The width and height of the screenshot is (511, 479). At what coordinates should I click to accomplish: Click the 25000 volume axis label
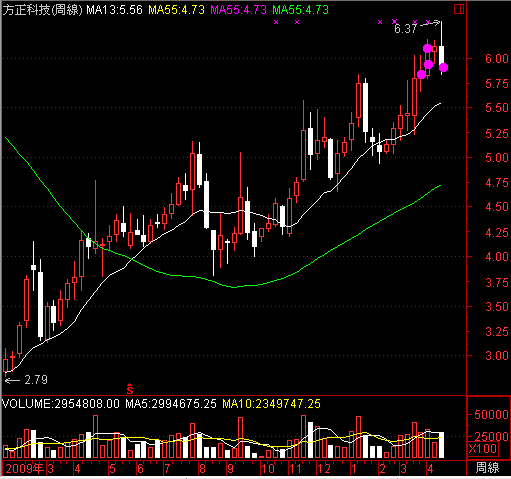(491, 436)
